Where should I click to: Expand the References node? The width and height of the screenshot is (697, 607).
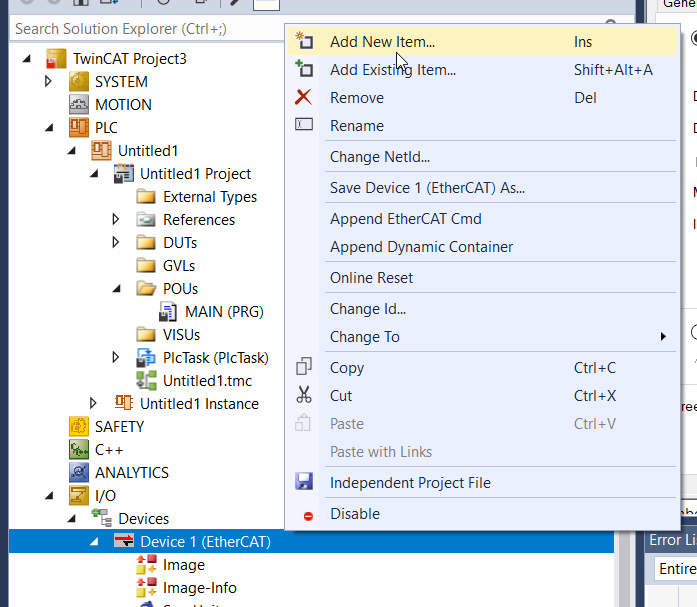(x=116, y=220)
